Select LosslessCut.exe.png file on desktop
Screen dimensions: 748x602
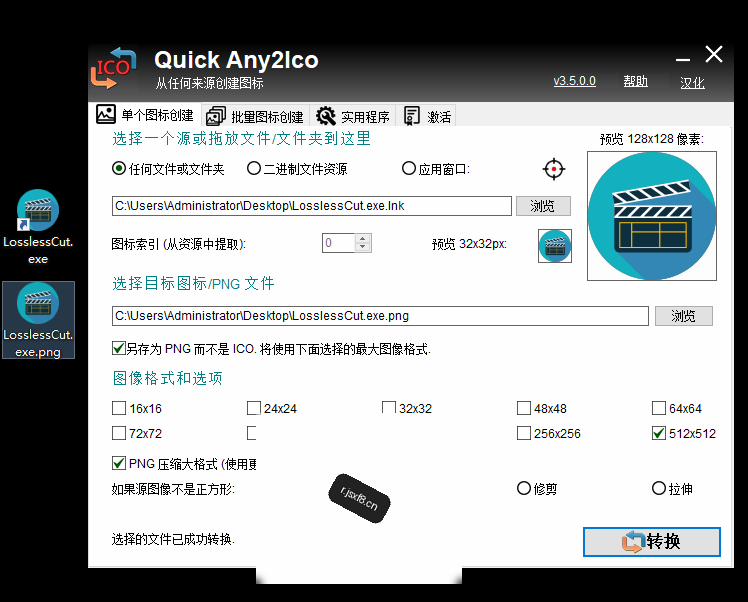coord(38,320)
